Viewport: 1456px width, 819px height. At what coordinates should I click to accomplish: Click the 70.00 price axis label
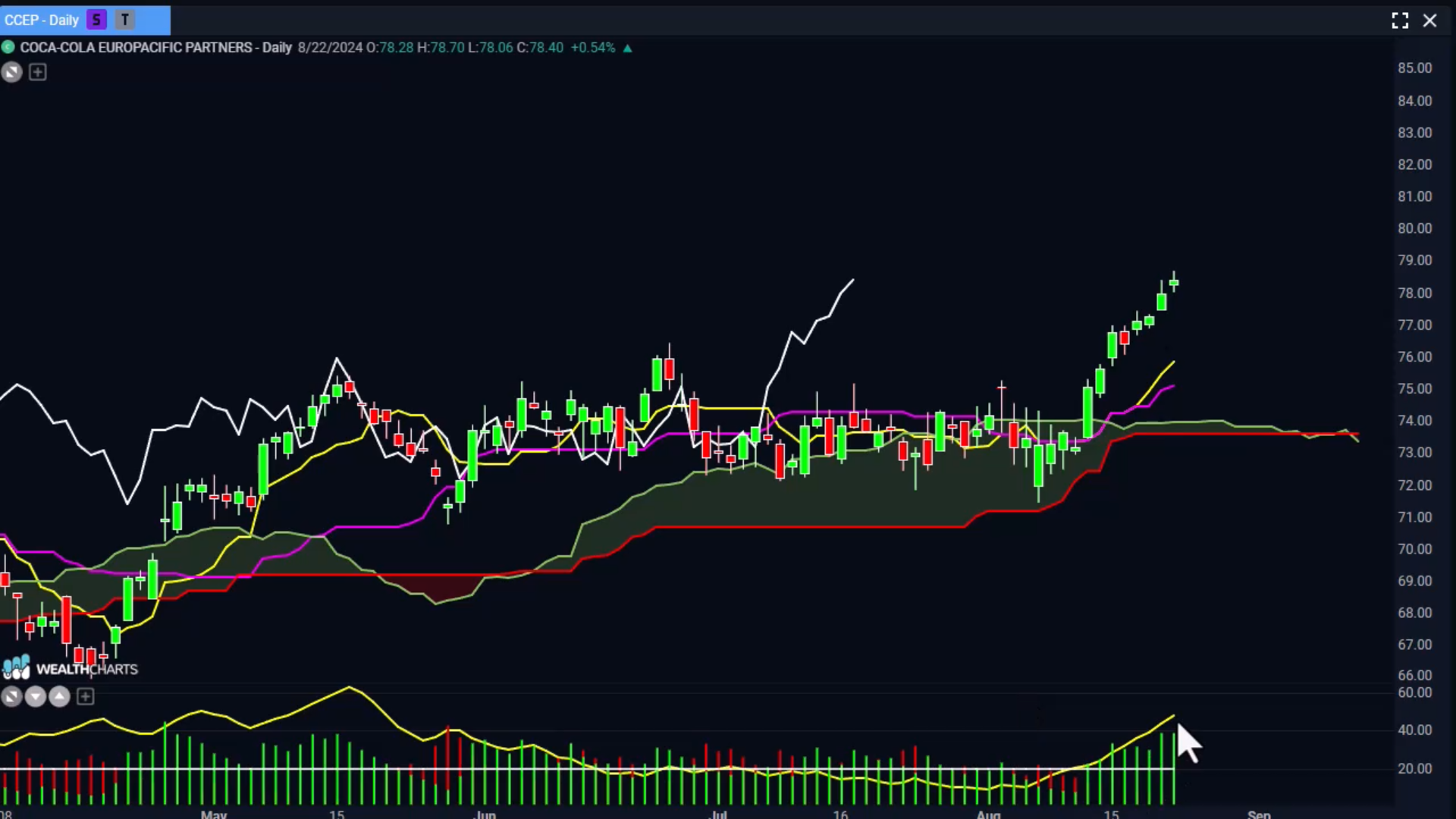1415,549
